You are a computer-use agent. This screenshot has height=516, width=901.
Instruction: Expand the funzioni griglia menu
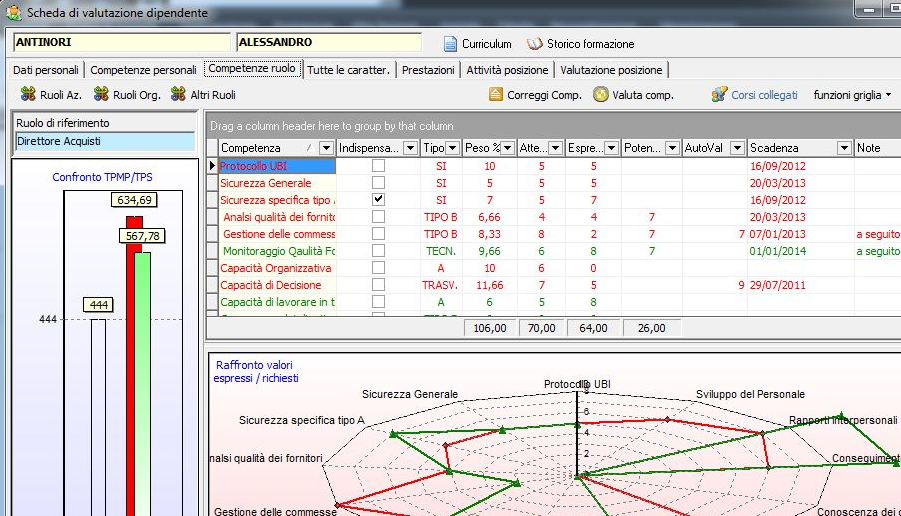(x=852, y=95)
